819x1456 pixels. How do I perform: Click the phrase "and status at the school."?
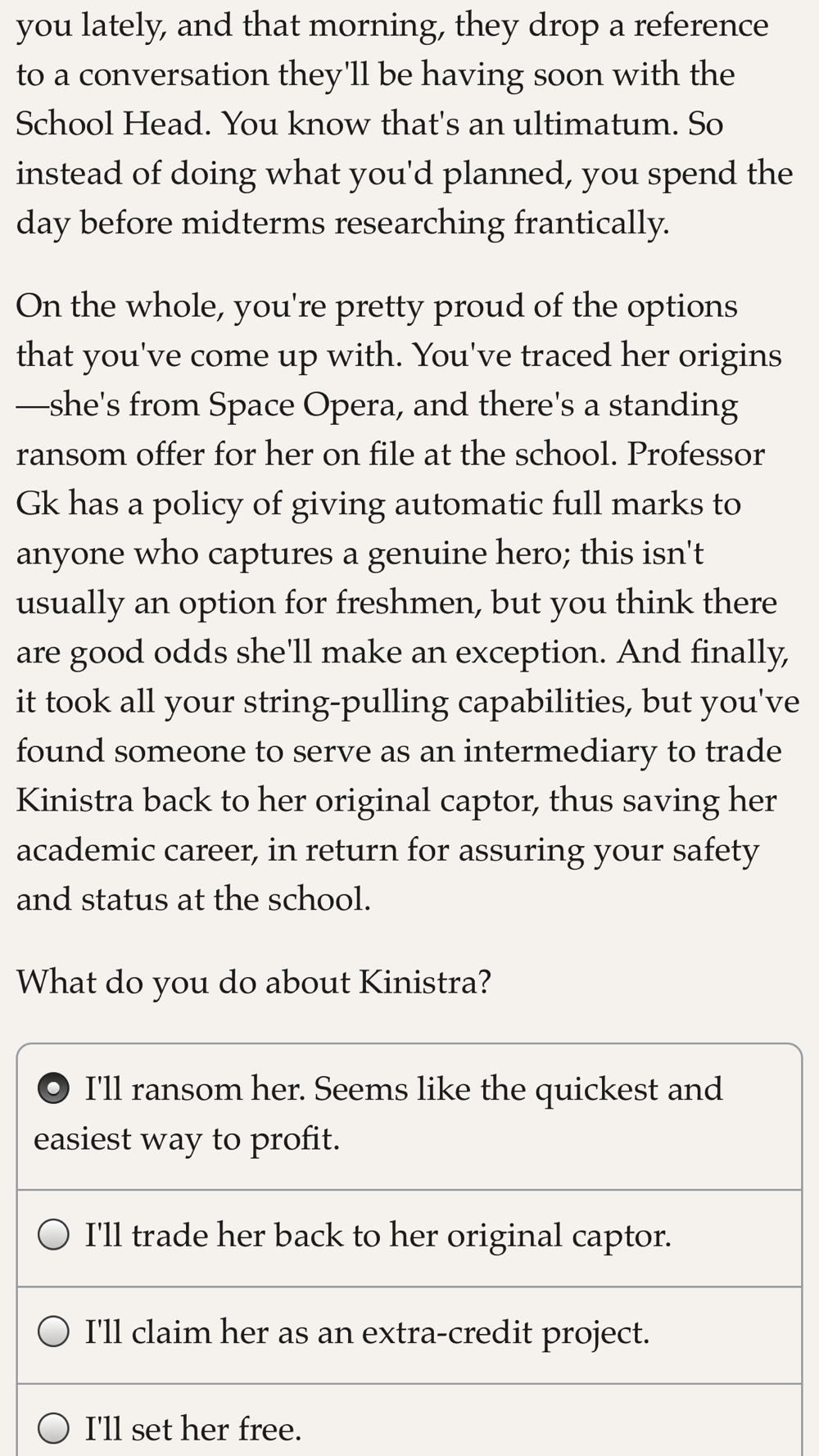(x=193, y=899)
